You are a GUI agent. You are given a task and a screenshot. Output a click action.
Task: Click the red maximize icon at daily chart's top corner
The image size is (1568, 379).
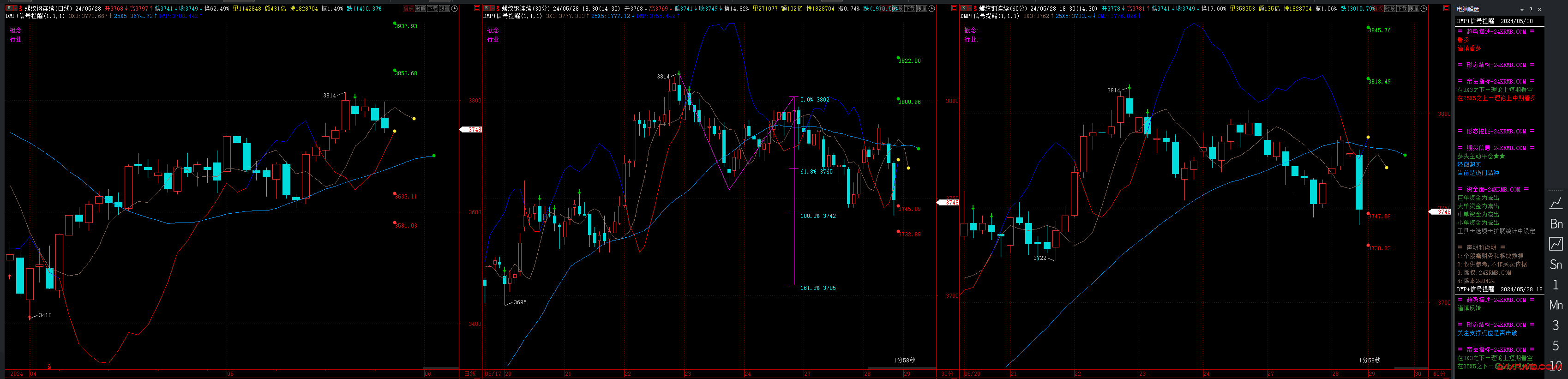coord(477,8)
